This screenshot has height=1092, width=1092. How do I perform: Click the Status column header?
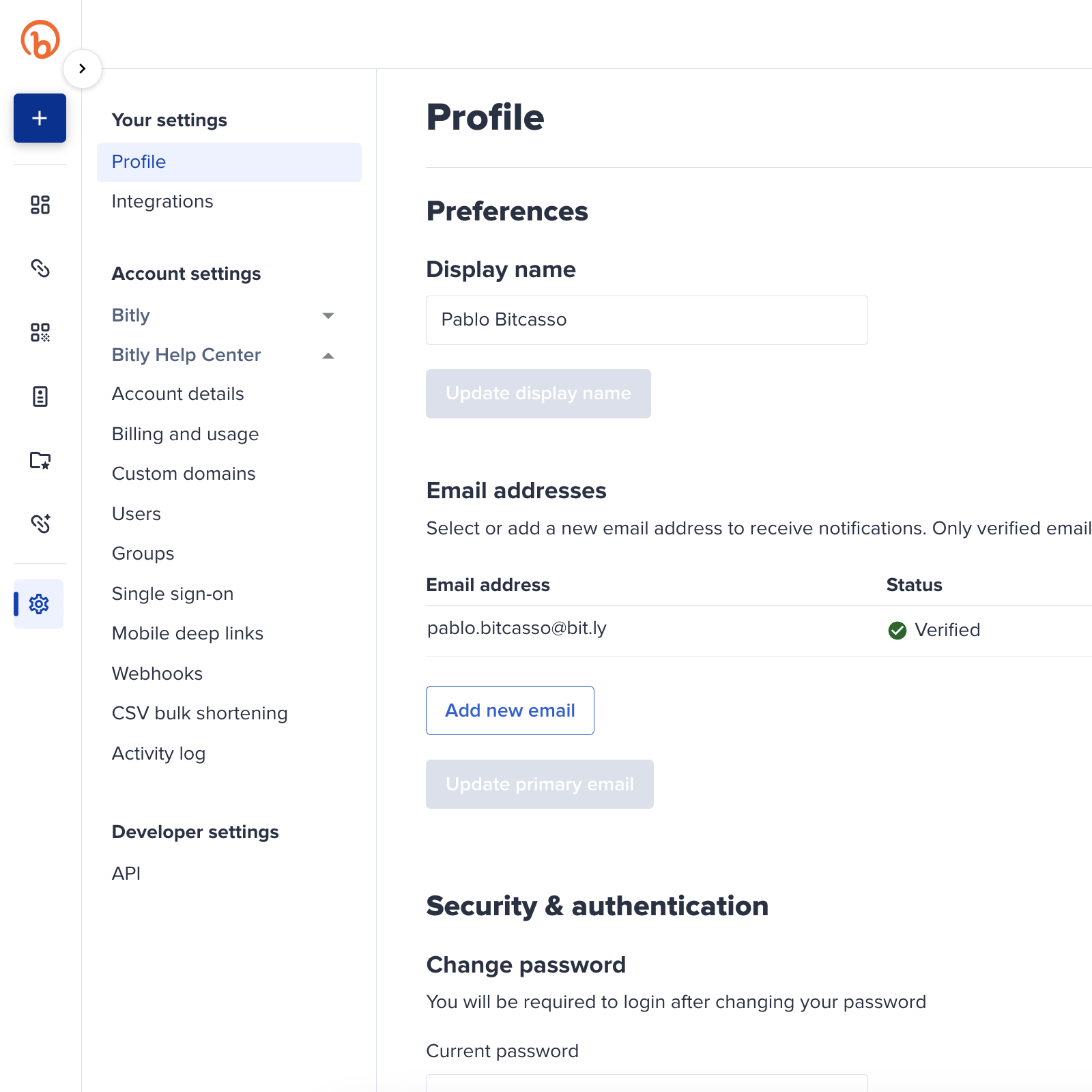[915, 585]
